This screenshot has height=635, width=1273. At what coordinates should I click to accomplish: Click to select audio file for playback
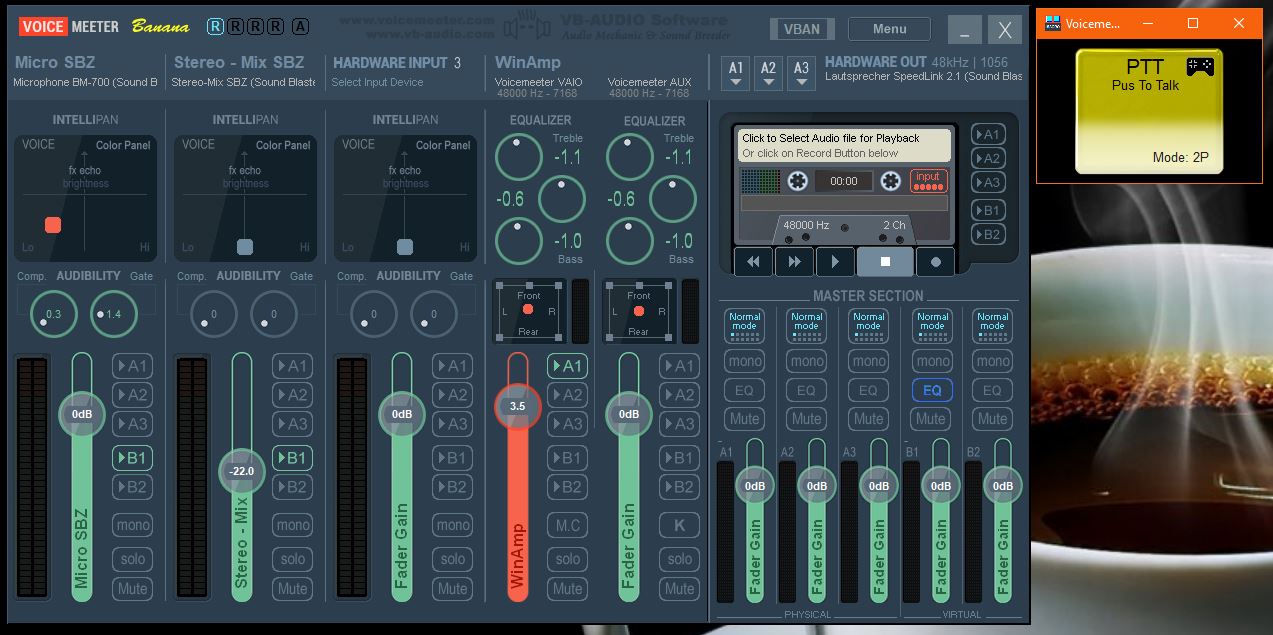click(x=844, y=146)
